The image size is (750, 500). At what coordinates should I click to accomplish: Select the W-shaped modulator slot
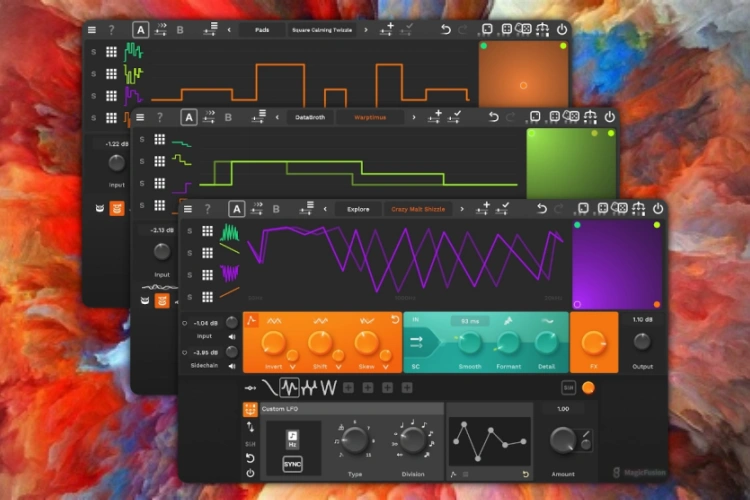coord(329,388)
